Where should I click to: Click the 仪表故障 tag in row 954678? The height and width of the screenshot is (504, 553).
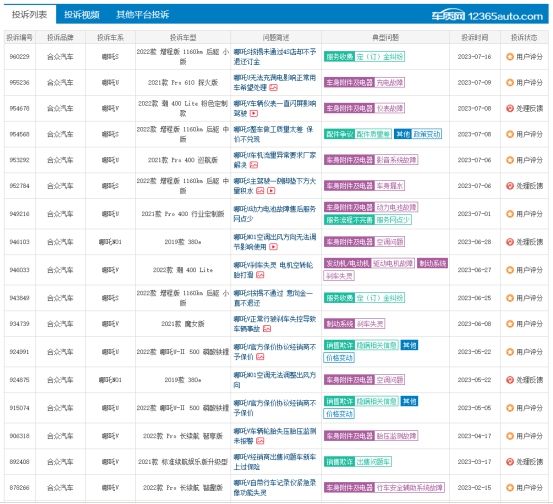click(x=389, y=108)
